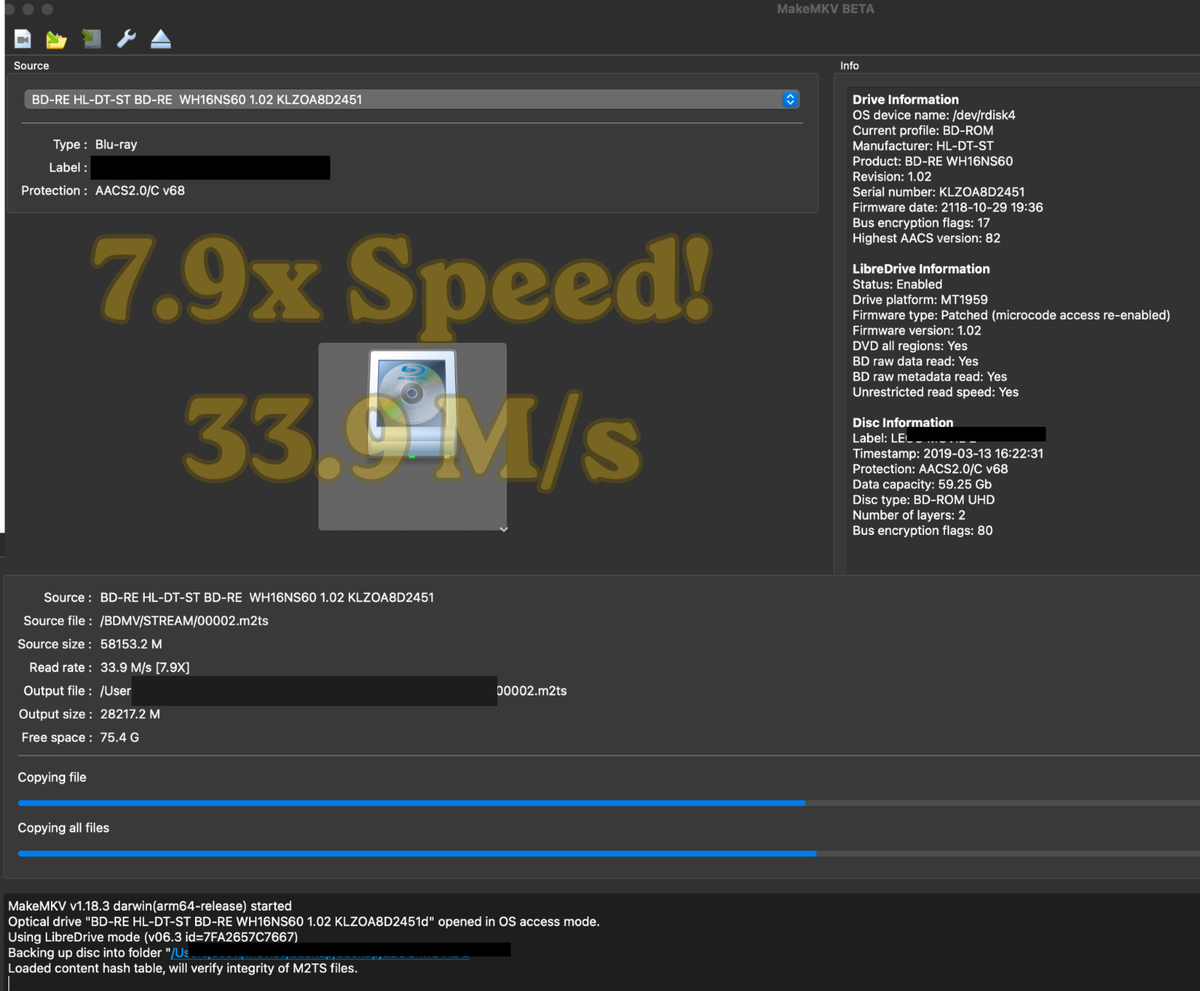The width and height of the screenshot is (1200, 991).
Task: Click the small chevron below the disc icon
Action: (503, 529)
